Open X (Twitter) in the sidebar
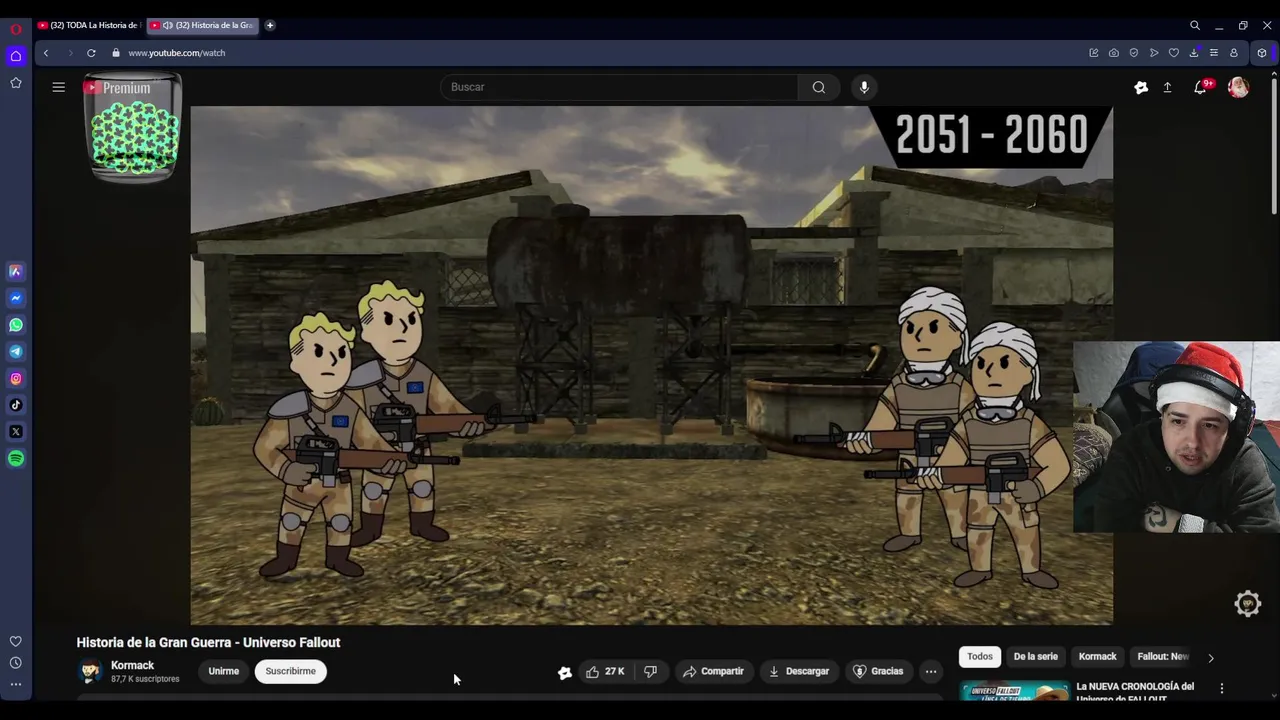Image resolution: width=1280 pixels, height=720 pixels. coord(16,432)
